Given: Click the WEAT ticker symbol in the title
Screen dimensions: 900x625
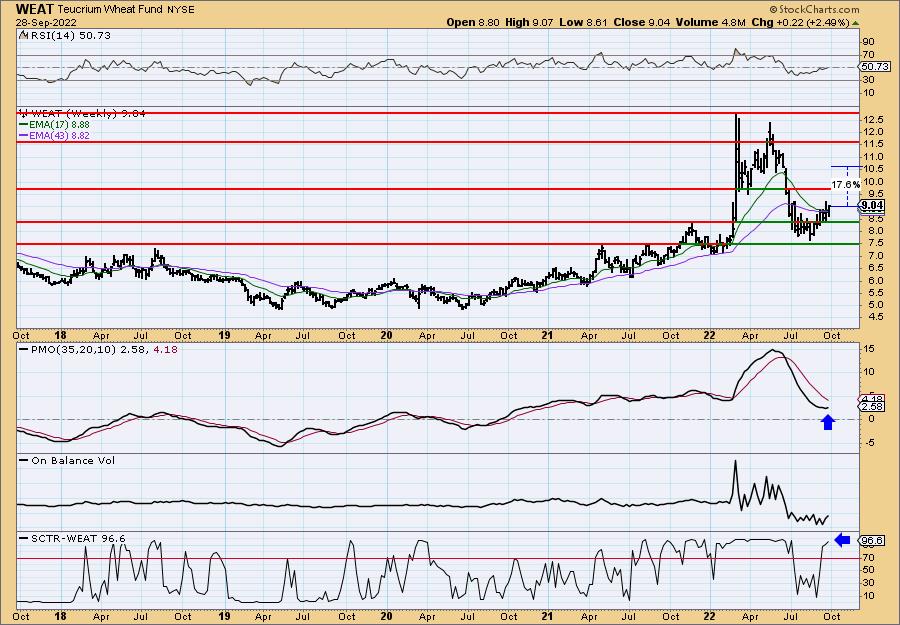Looking at the screenshot, I should coord(35,9).
